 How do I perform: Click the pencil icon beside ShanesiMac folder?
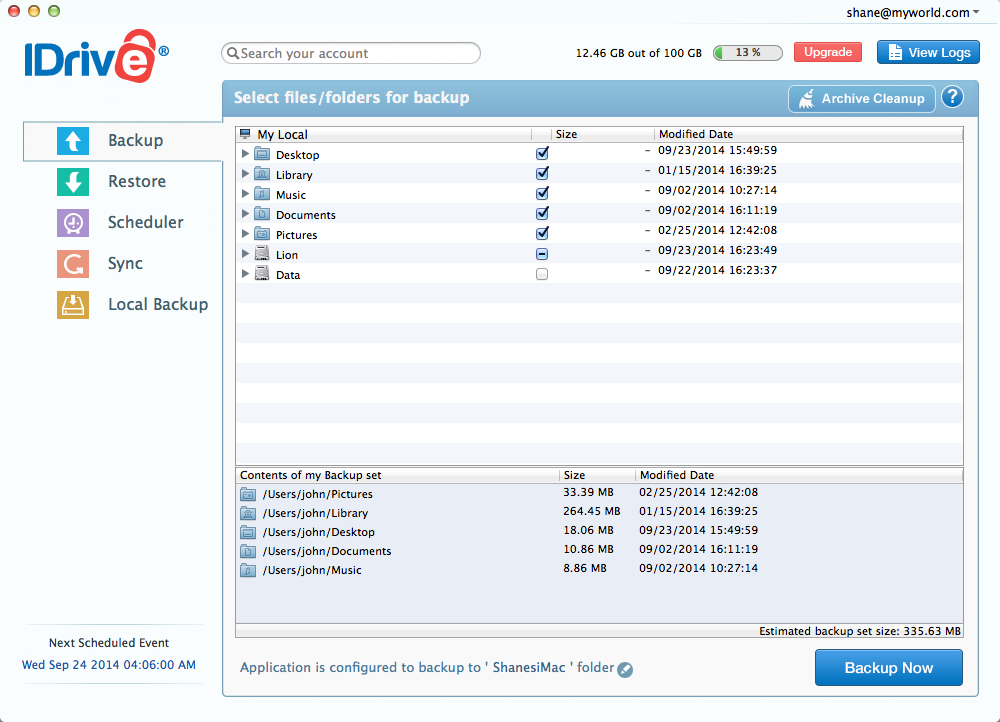point(625,669)
